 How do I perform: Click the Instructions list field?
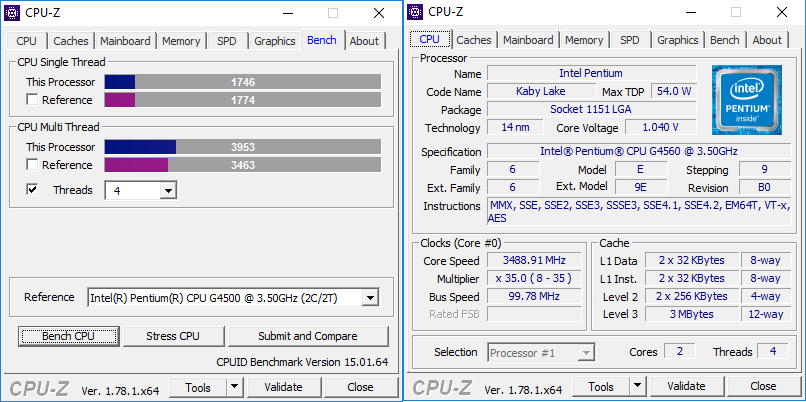pos(639,211)
